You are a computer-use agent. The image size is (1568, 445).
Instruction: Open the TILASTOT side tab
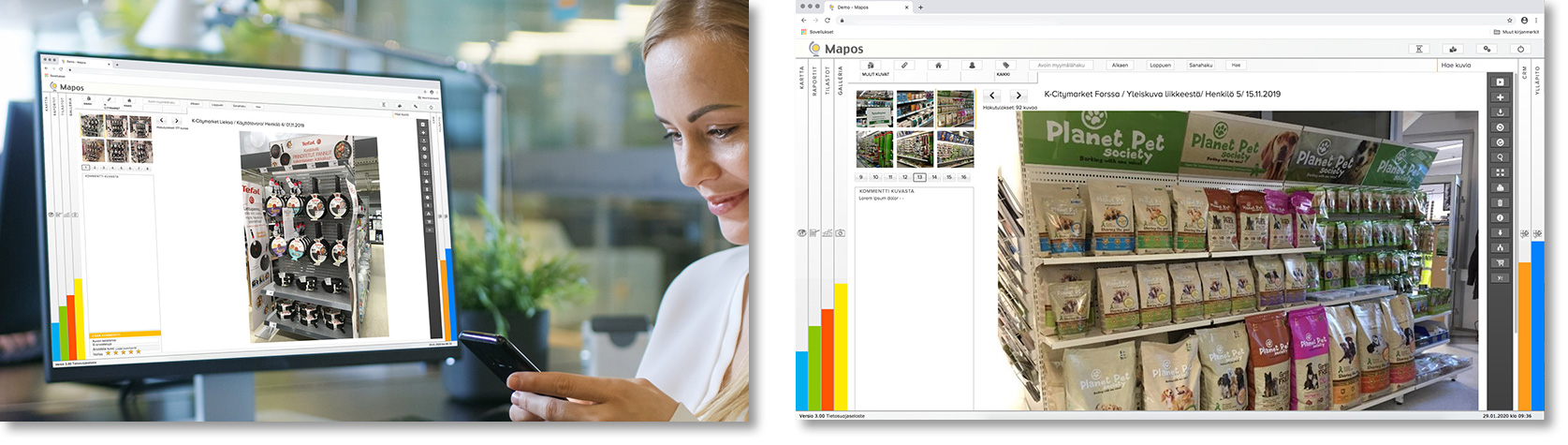coord(828,80)
